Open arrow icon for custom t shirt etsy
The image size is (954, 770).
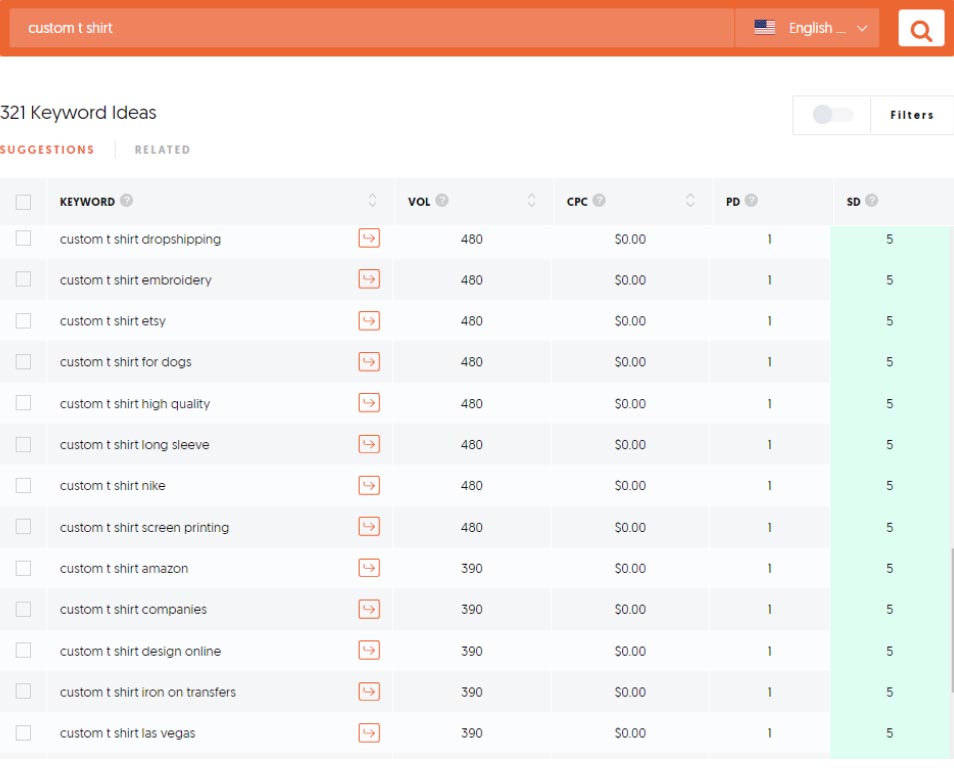coord(369,321)
